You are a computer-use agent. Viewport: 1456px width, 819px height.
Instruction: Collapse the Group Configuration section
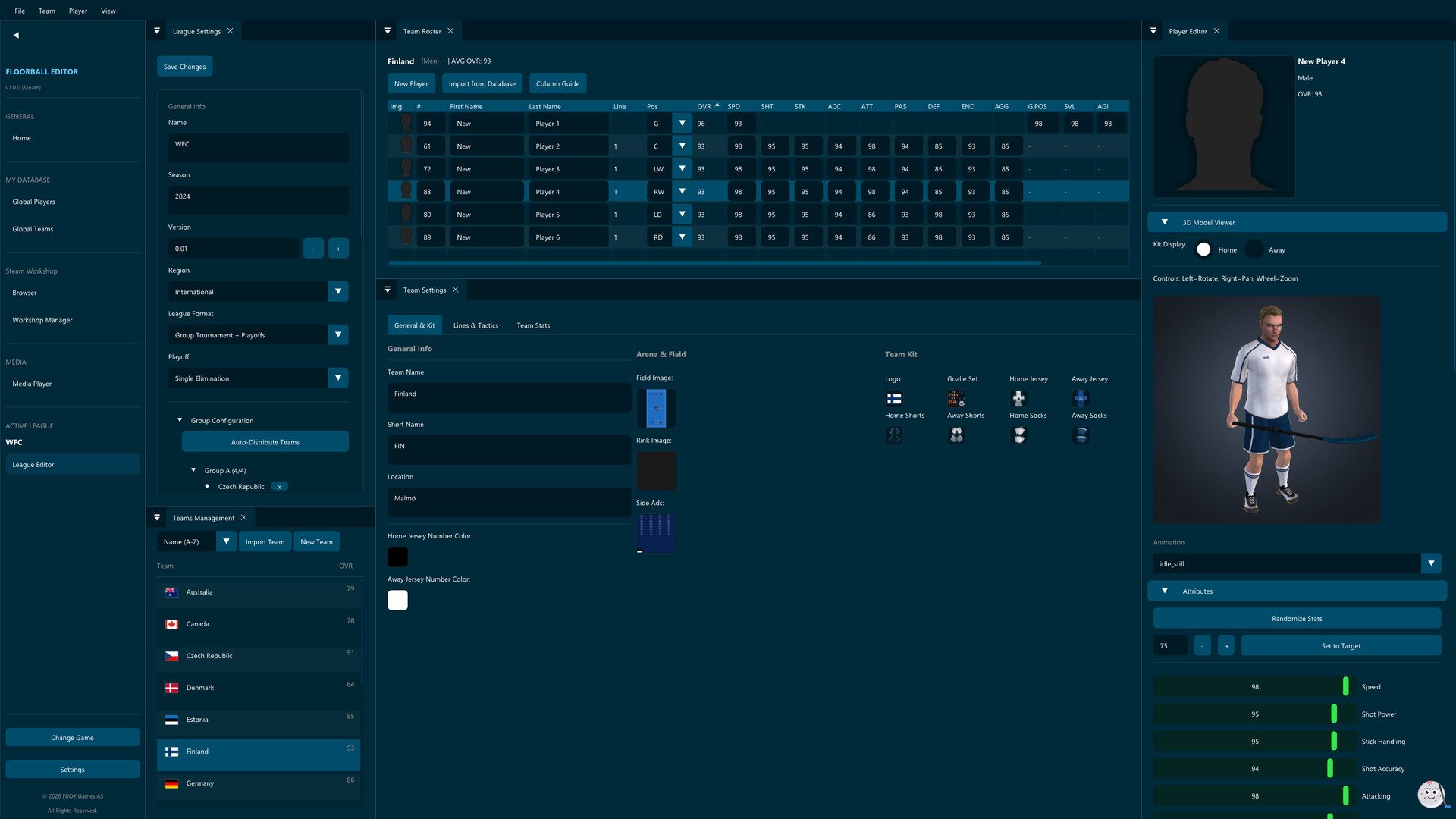click(180, 419)
